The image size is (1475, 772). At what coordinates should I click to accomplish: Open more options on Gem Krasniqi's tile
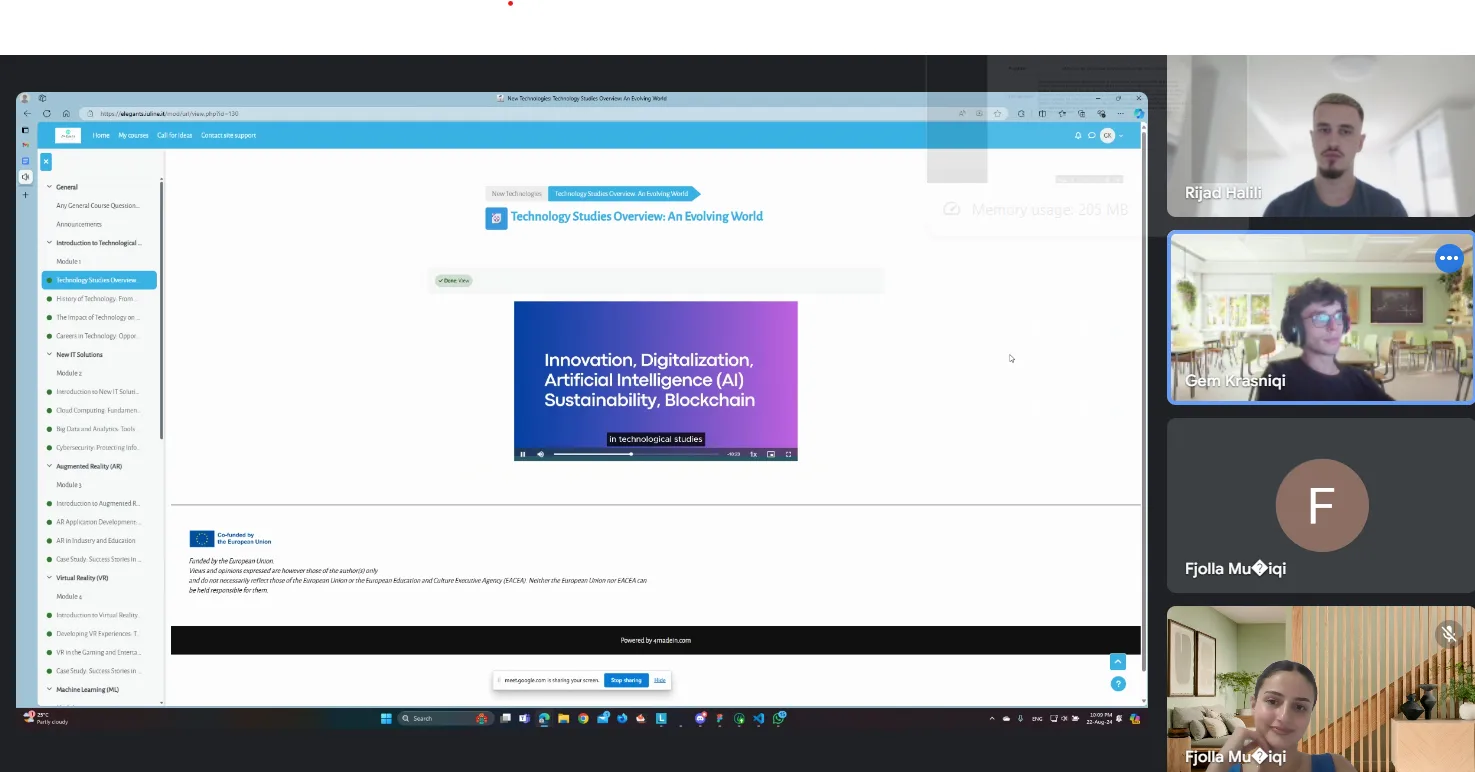click(1448, 258)
